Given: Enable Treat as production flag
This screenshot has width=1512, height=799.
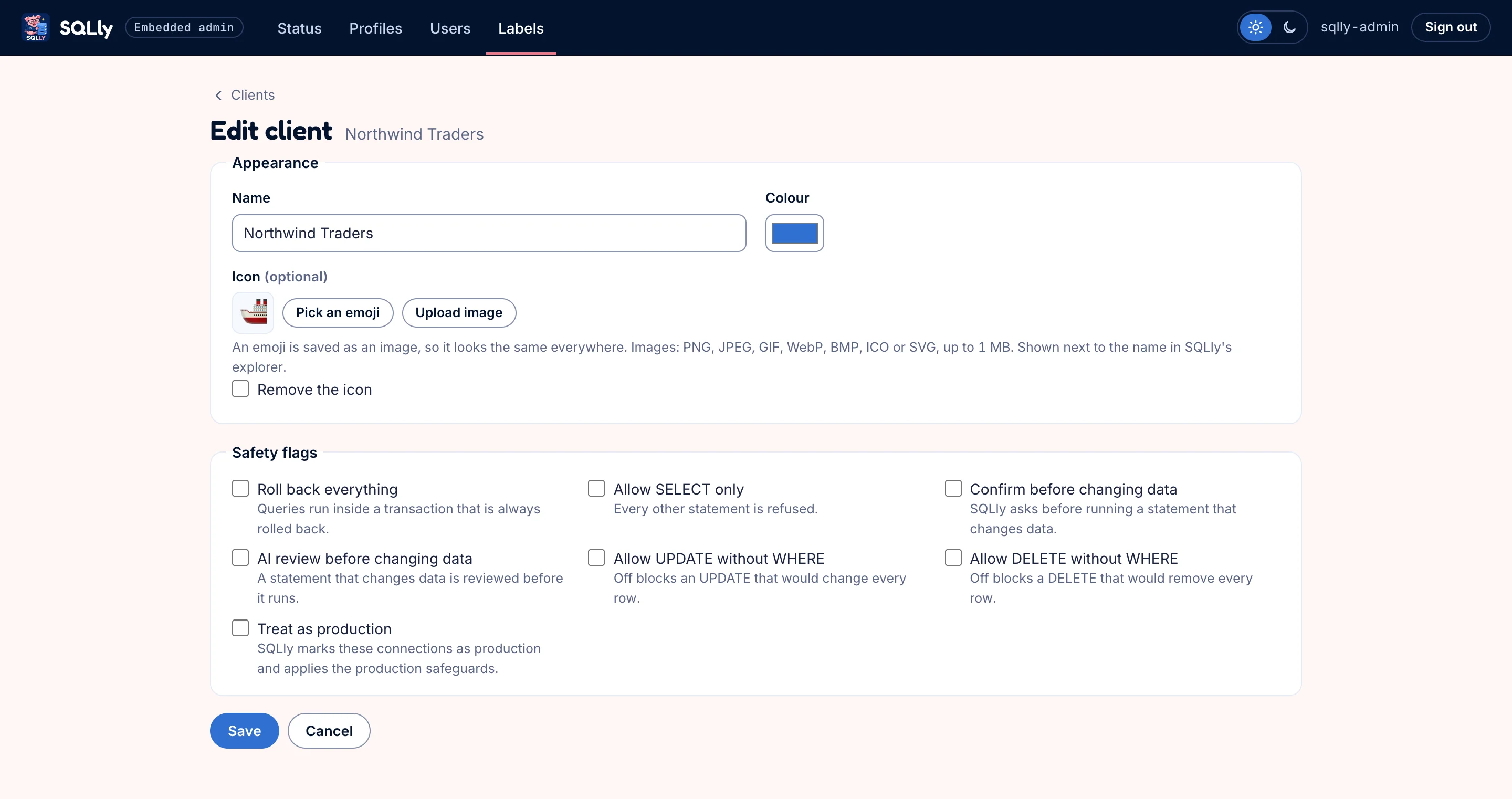Looking at the screenshot, I should pyautogui.click(x=240, y=628).
